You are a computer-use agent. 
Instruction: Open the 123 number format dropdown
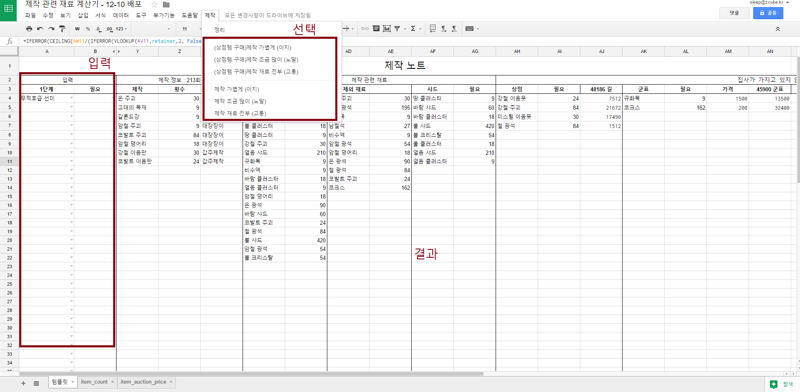(121, 29)
